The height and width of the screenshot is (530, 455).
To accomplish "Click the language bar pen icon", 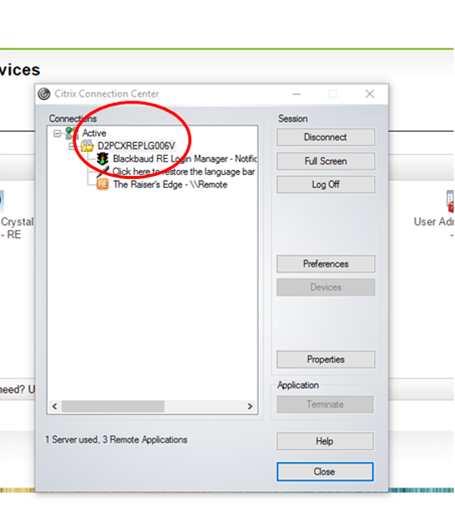I will pyautogui.click(x=103, y=171).
